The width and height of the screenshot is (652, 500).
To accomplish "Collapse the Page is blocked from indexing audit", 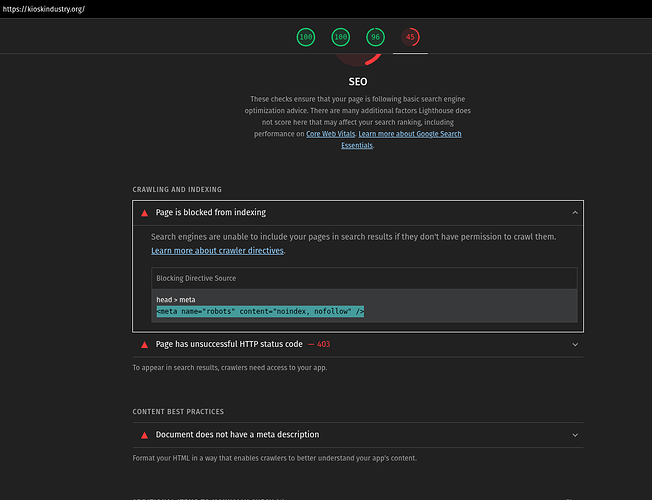I will coord(575,213).
